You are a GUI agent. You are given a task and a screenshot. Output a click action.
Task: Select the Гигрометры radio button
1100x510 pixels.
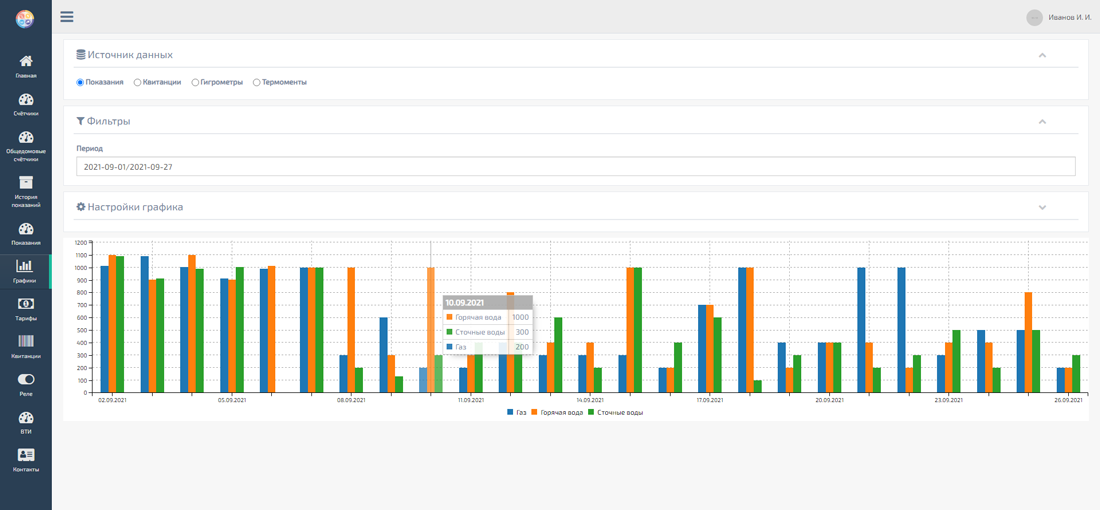point(196,83)
